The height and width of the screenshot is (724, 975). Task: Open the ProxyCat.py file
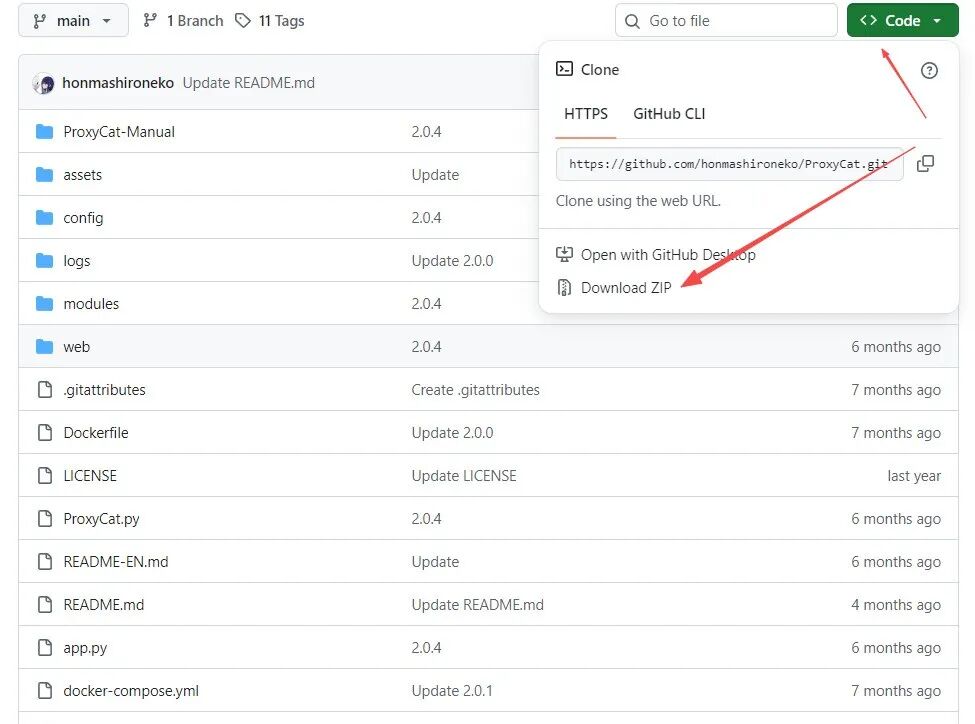pyautogui.click(x=101, y=519)
